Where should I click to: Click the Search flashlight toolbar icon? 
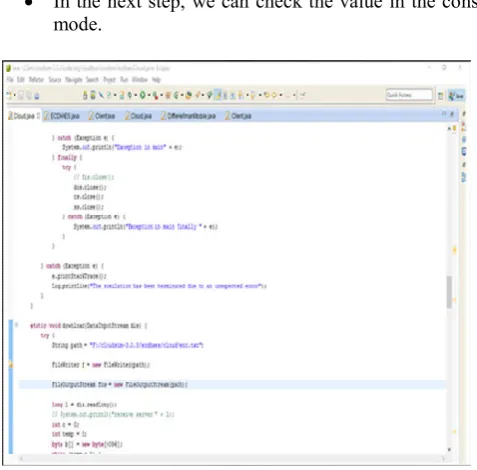(197, 95)
